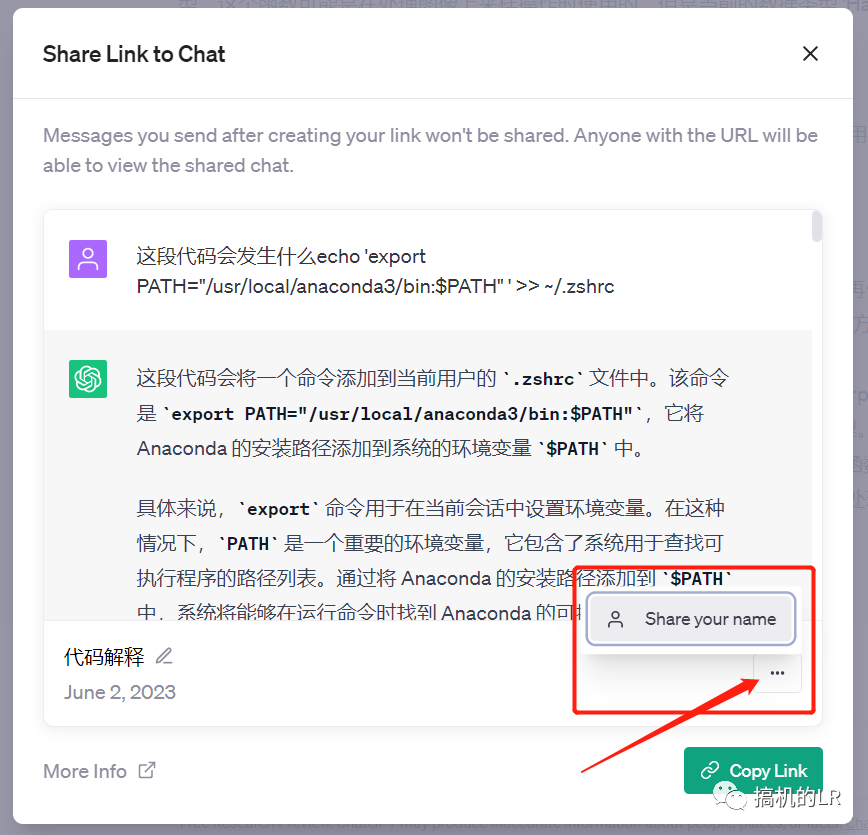Click the 搞机的LR watermark text
Image resolution: width=868 pixels, height=835 pixels.
click(797, 798)
